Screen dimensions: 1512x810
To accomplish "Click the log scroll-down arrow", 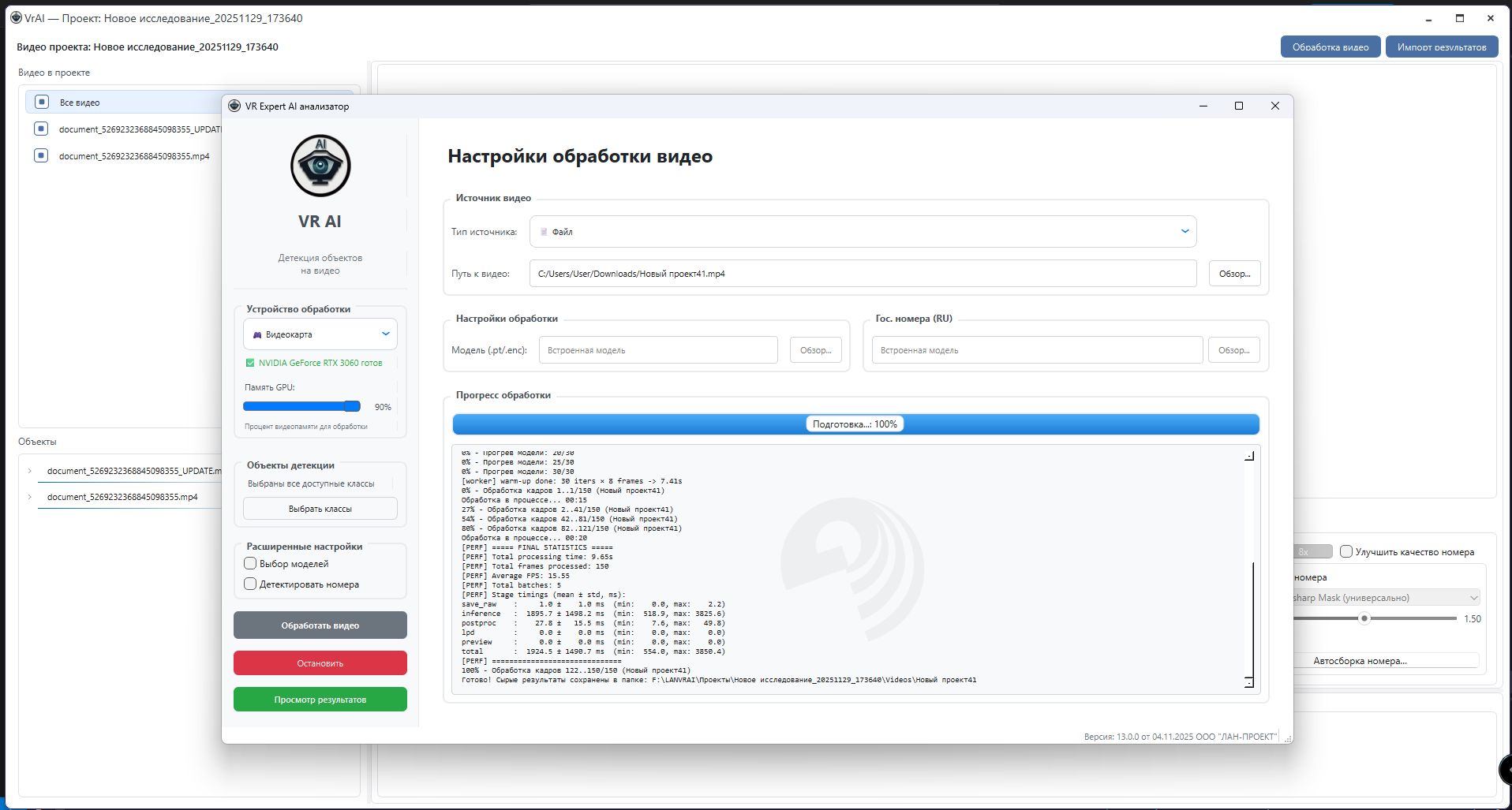I will coord(1249,682).
